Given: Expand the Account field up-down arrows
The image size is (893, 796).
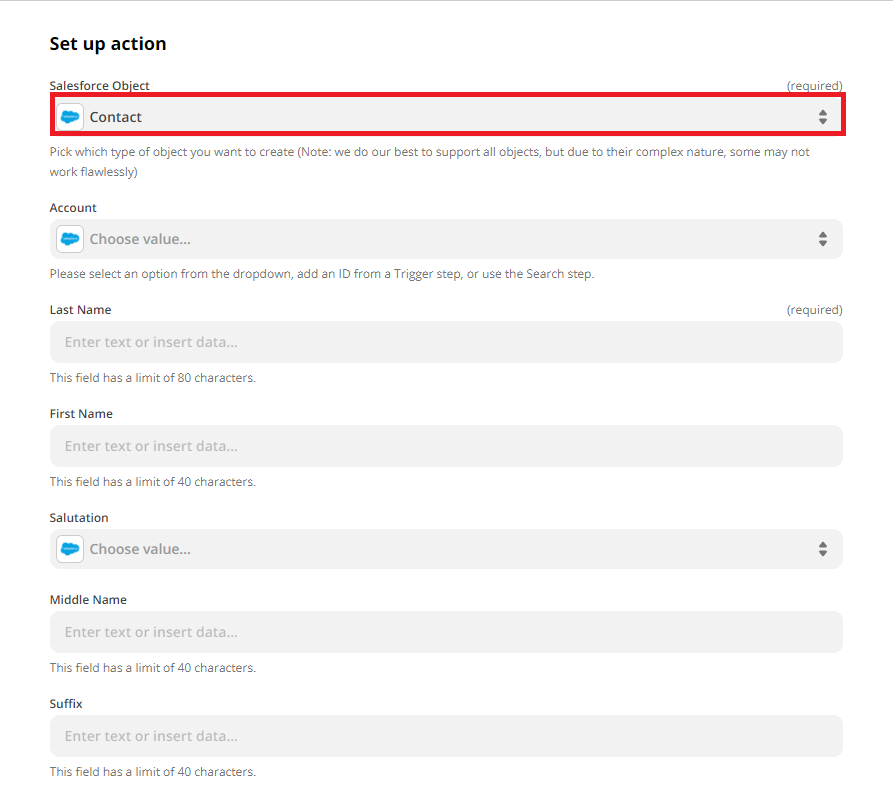Looking at the screenshot, I should point(823,239).
